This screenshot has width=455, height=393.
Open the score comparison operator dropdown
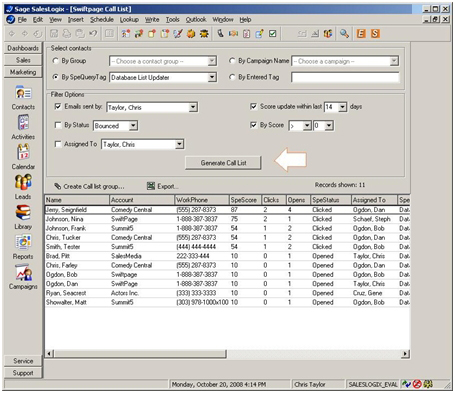tap(307, 126)
